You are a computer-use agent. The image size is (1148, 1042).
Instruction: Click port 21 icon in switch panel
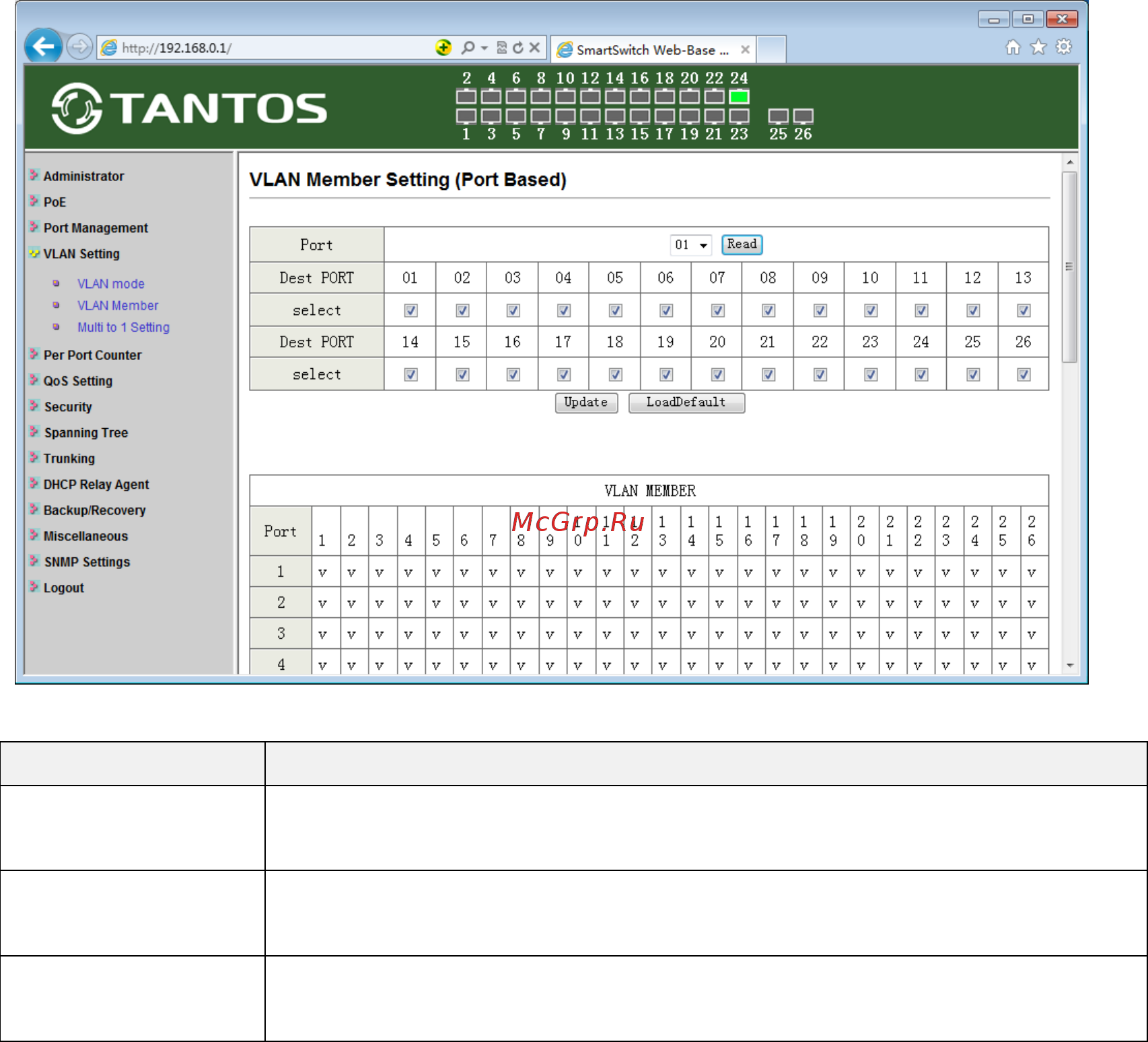coord(715,116)
